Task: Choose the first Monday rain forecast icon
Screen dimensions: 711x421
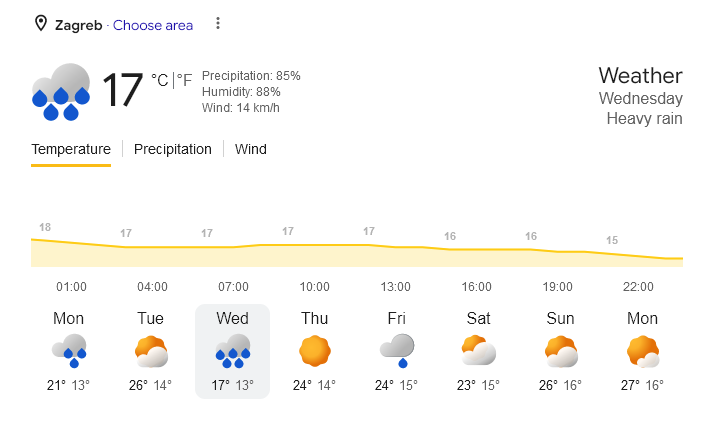Action: pyautogui.click(x=69, y=351)
